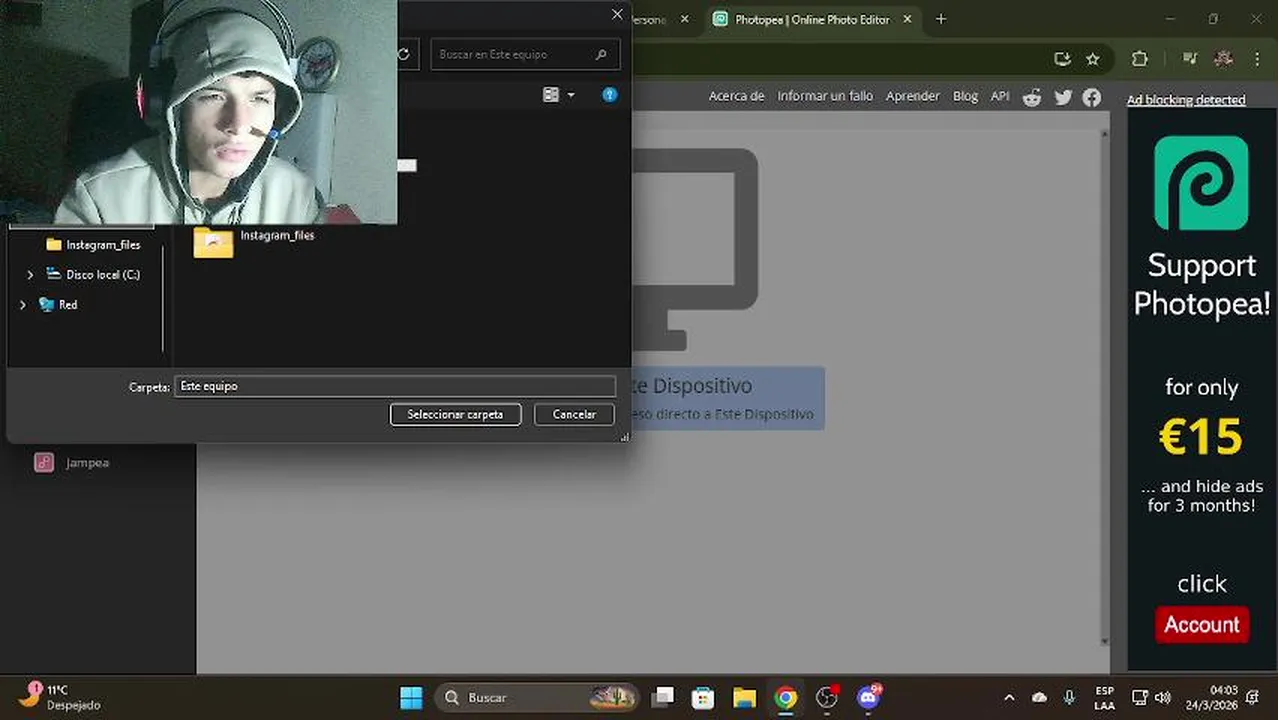Click the OneDrive cloud tray icon
Viewport: 1278px width, 720px height.
coord(1039,697)
